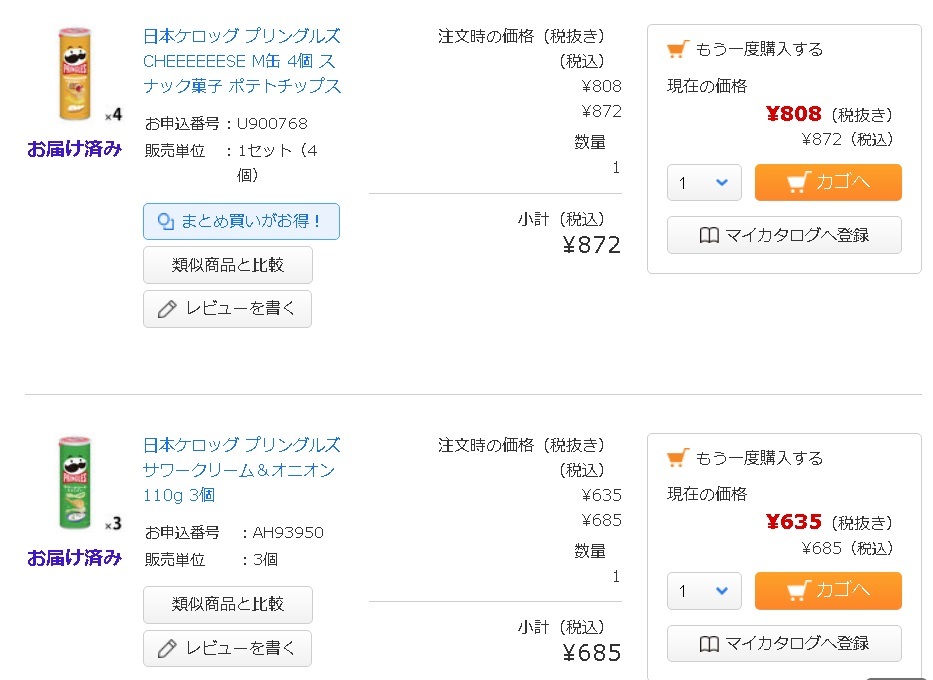Click the pencil icon on the first レビューを書く button
Screen dimensions: 933x680
point(167,309)
